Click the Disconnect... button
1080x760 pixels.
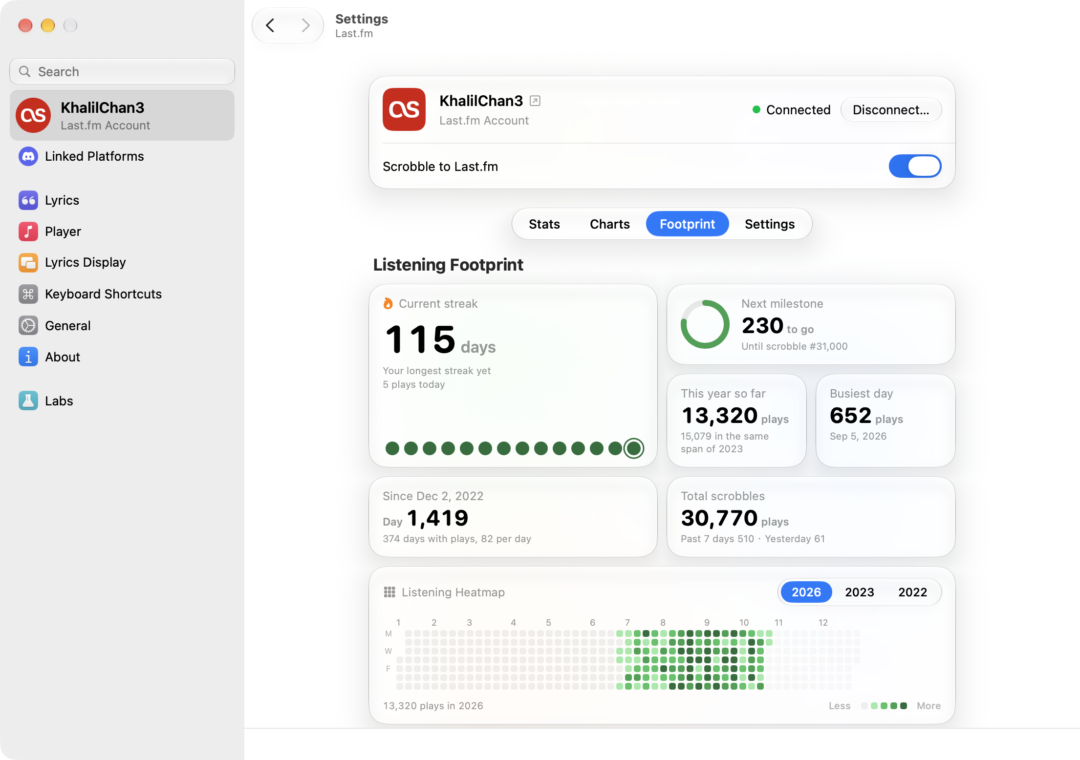[891, 110]
